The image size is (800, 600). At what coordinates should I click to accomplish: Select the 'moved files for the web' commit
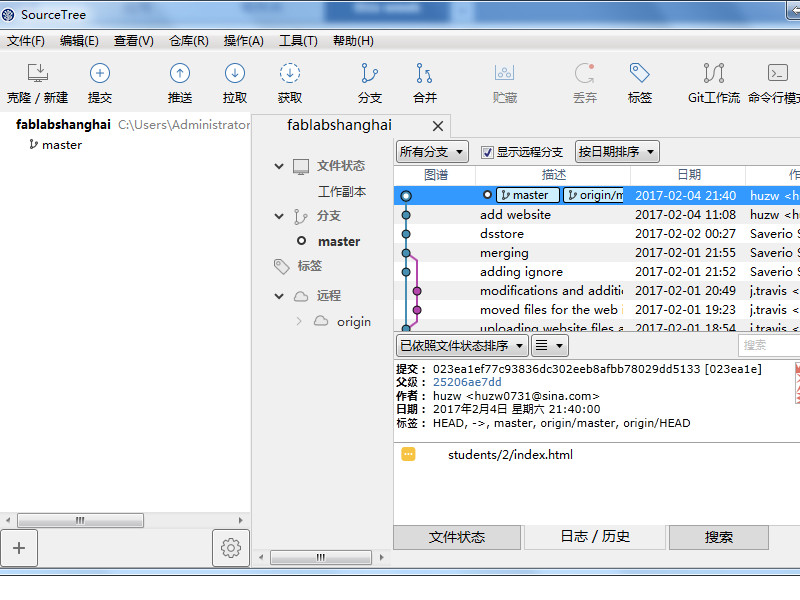pyautogui.click(x=597, y=310)
